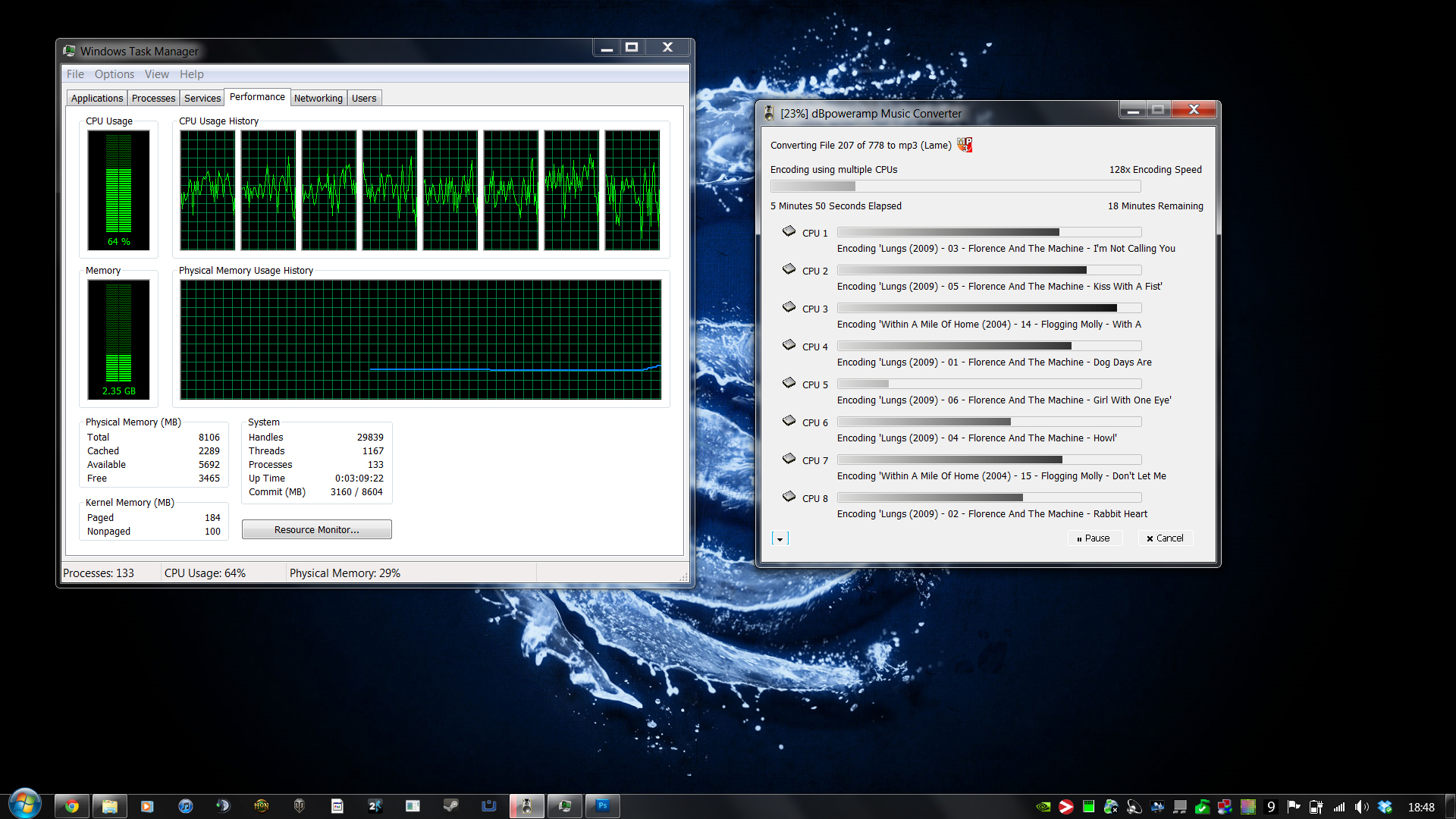Open the View menu in Task Manager
Image resolution: width=1456 pixels, height=819 pixels.
(157, 74)
